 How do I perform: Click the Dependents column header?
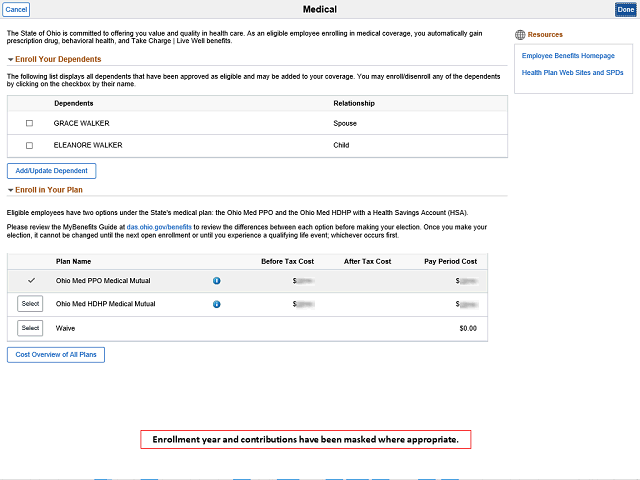tap(74, 103)
